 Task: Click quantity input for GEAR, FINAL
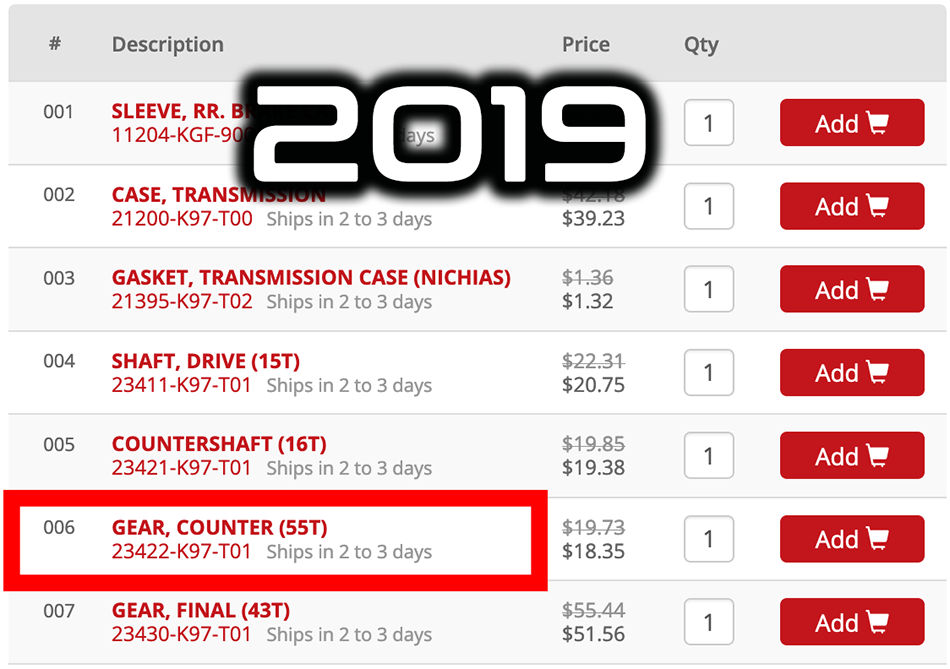pyautogui.click(x=709, y=623)
